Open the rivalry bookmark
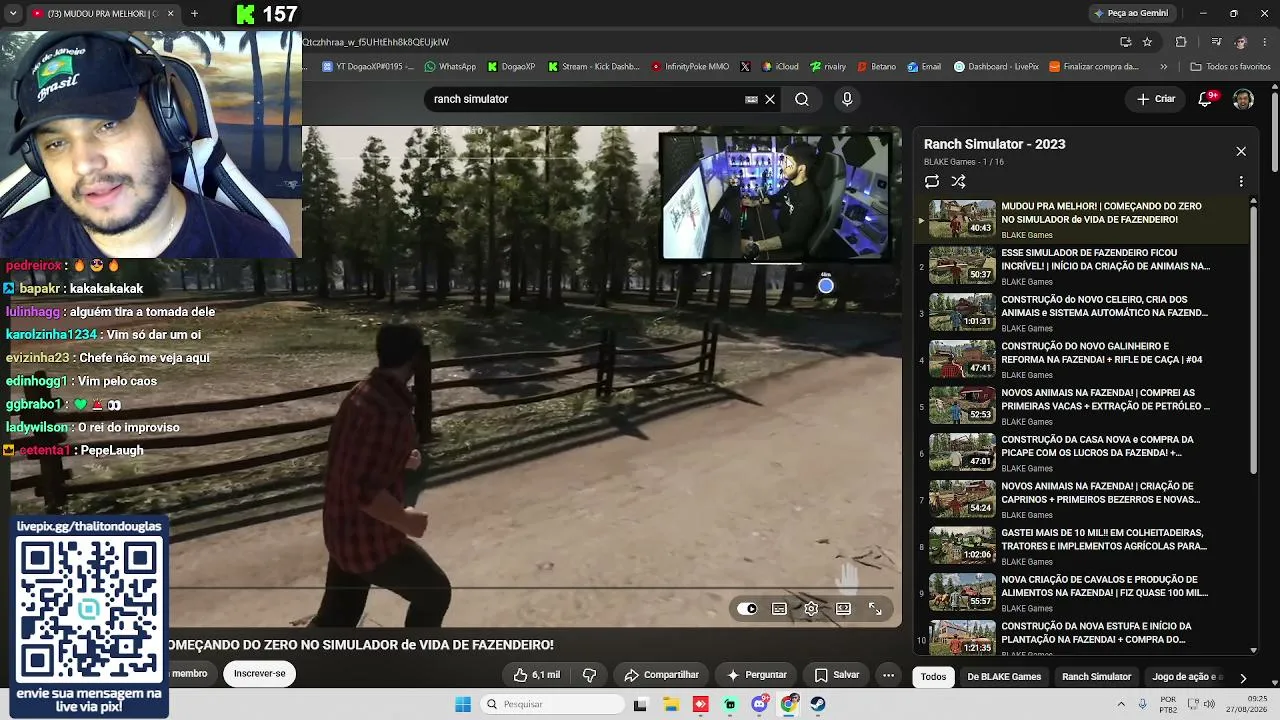Image resolution: width=1280 pixels, height=720 pixels. pyautogui.click(x=827, y=67)
